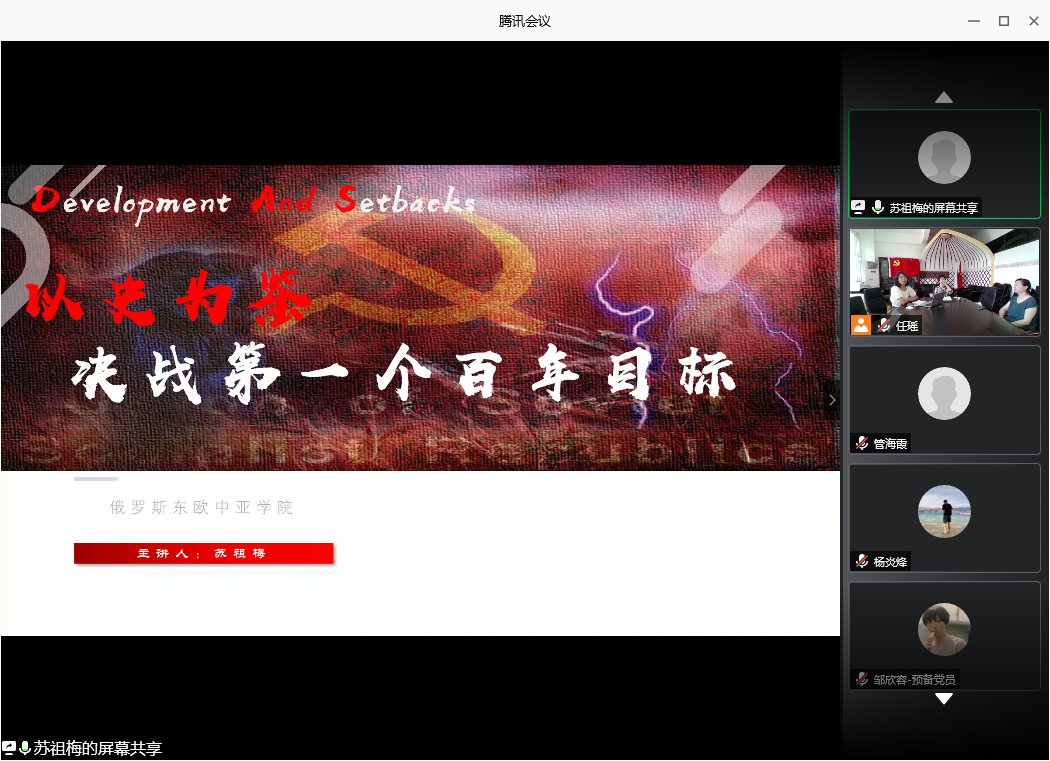Click the green microphone icon on 苏祖梅 tile
The image size is (1050, 761).
tap(877, 208)
